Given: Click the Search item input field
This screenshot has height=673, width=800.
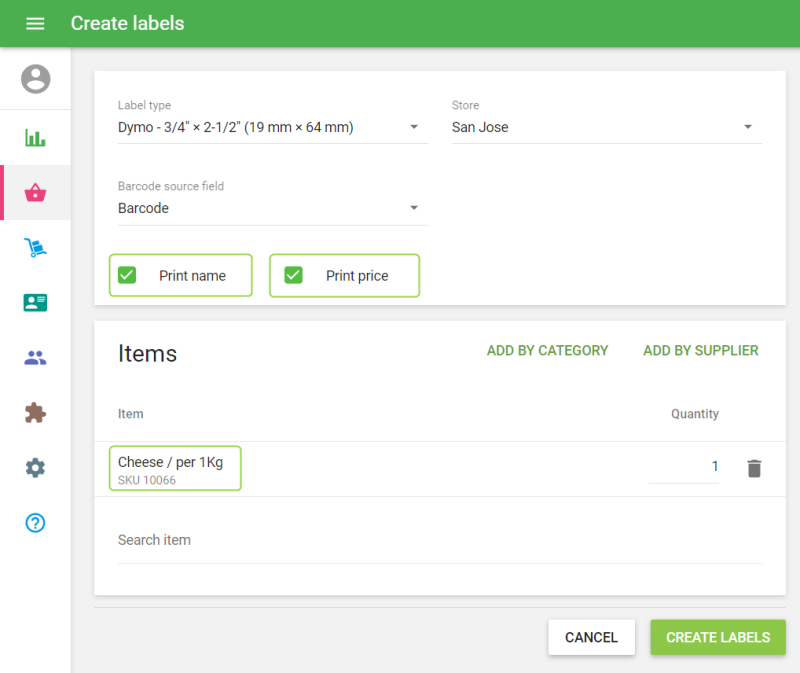Looking at the screenshot, I should point(439,540).
